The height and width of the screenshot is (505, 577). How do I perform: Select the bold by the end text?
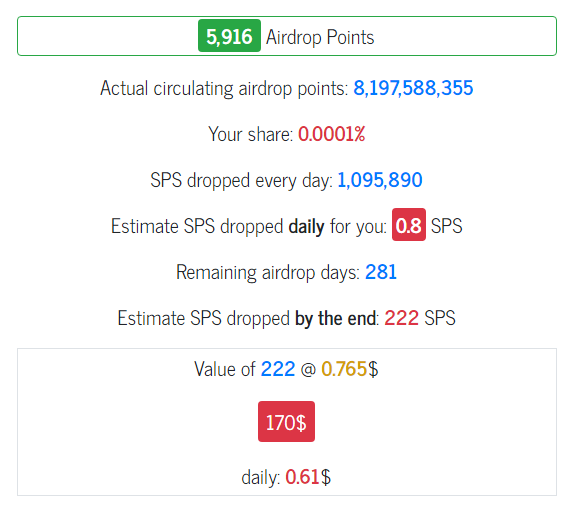tap(336, 318)
